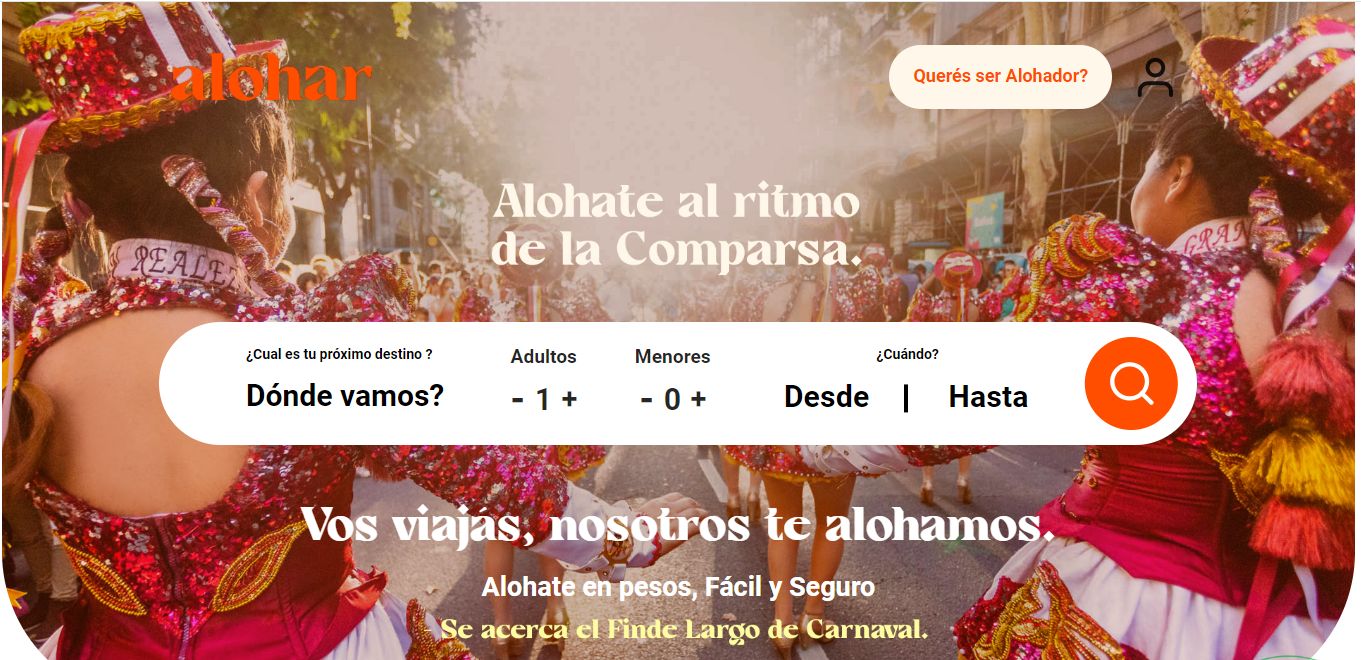Click 'Vos viajás, nosotros te alohamos.' text
The width and height of the screenshot is (1361, 660).
pyautogui.click(x=678, y=525)
